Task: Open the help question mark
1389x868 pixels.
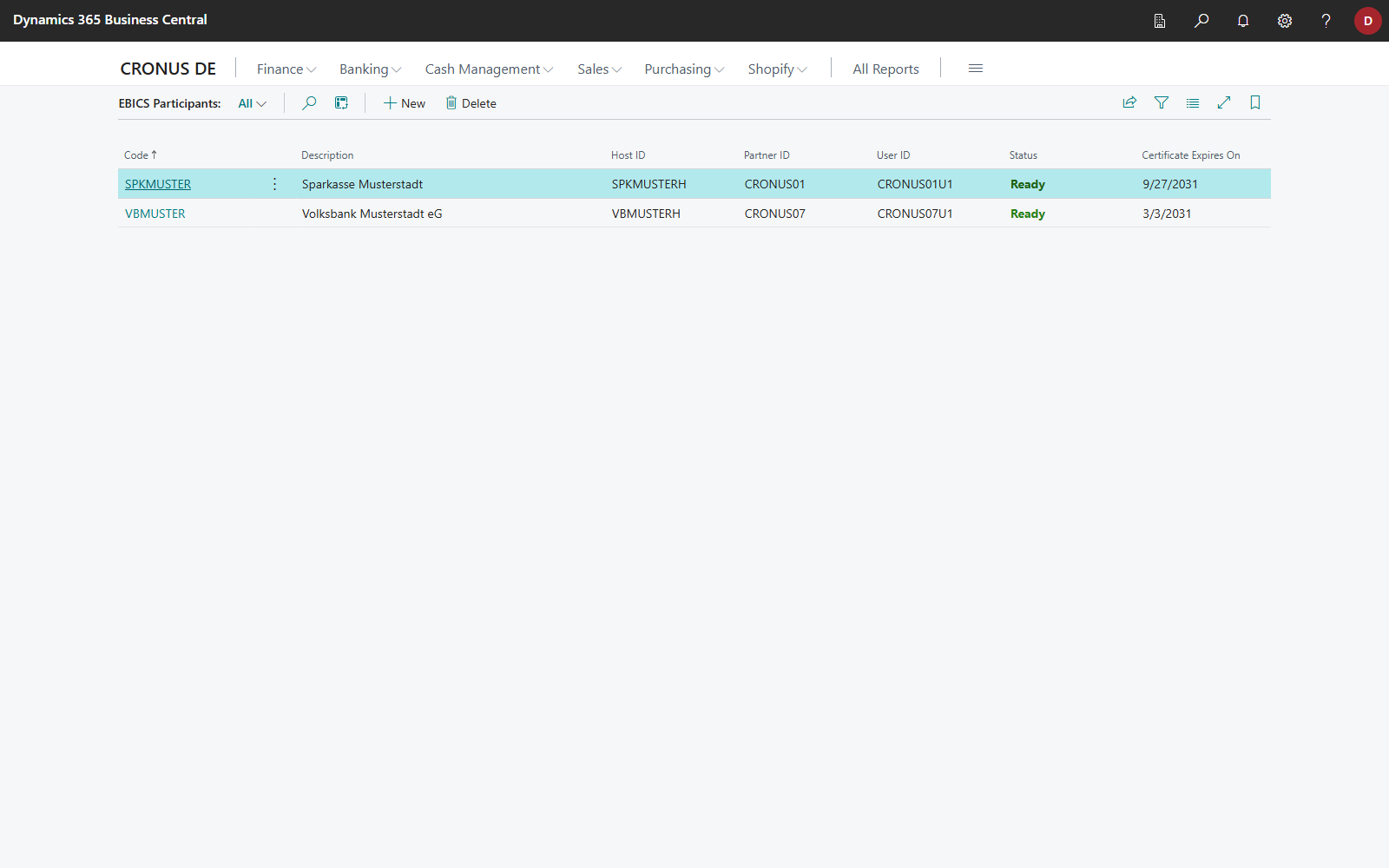Action: (x=1326, y=21)
